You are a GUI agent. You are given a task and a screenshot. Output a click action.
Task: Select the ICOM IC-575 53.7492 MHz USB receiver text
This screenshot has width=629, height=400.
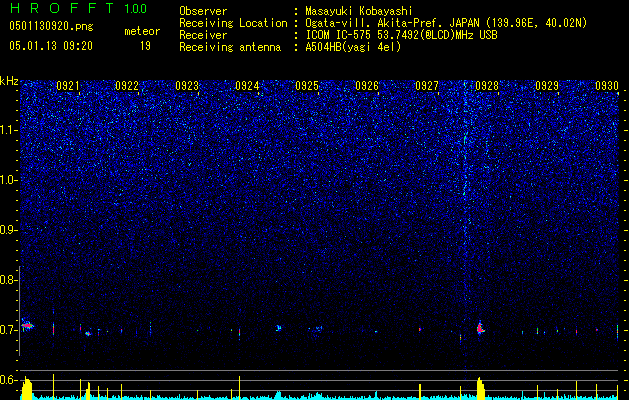(401, 35)
